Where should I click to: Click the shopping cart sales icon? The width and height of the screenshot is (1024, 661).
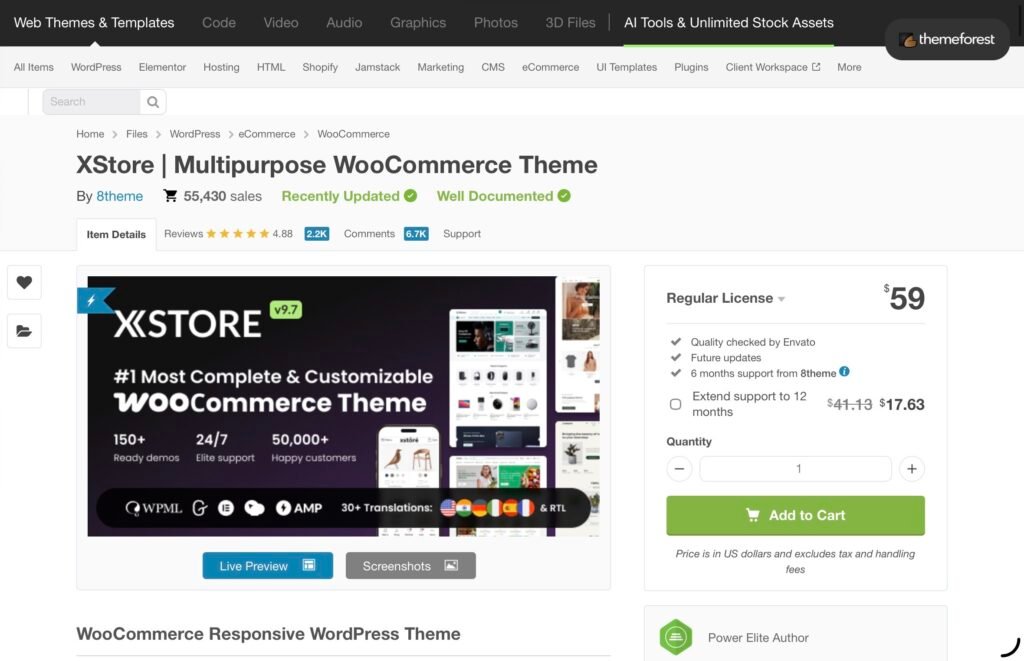(x=170, y=196)
